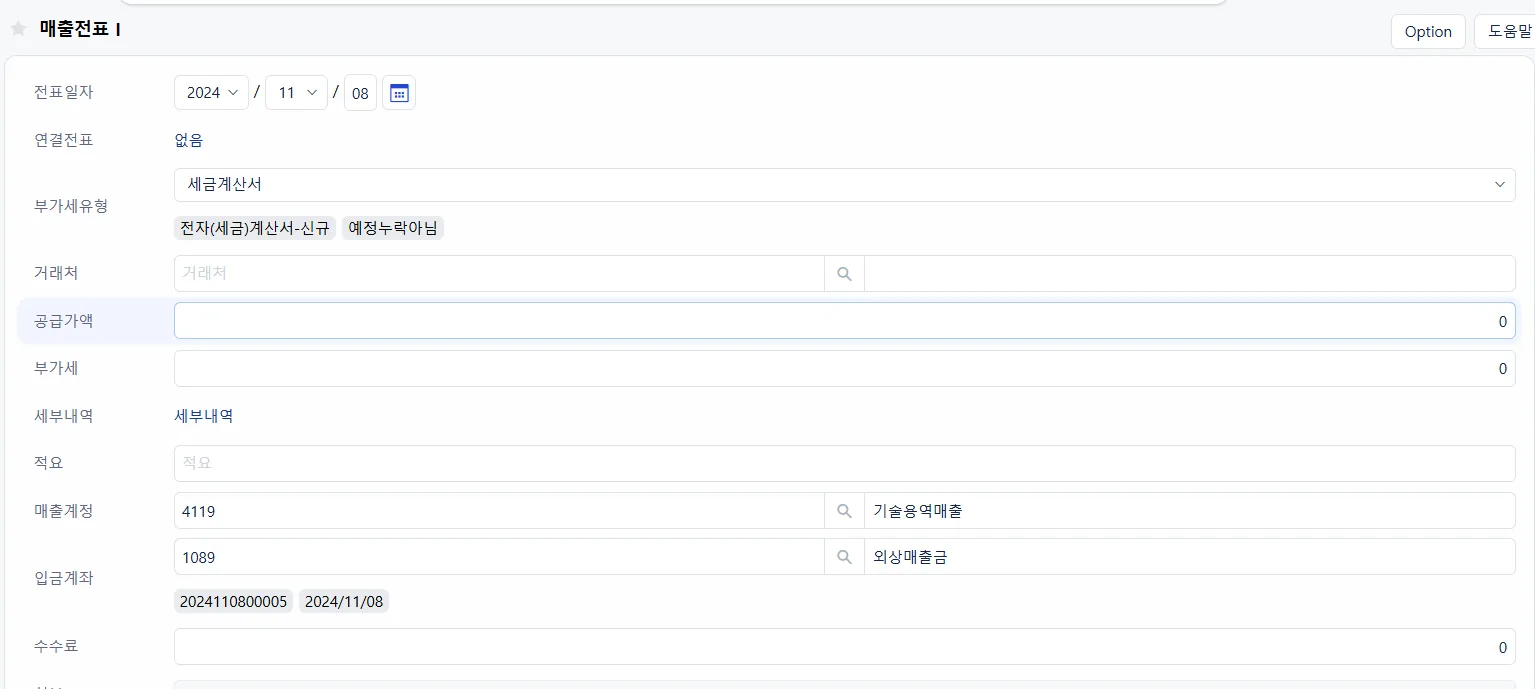
Task: Click the 2024/11/08 tag below 입금계좌
Action: click(x=344, y=601)
